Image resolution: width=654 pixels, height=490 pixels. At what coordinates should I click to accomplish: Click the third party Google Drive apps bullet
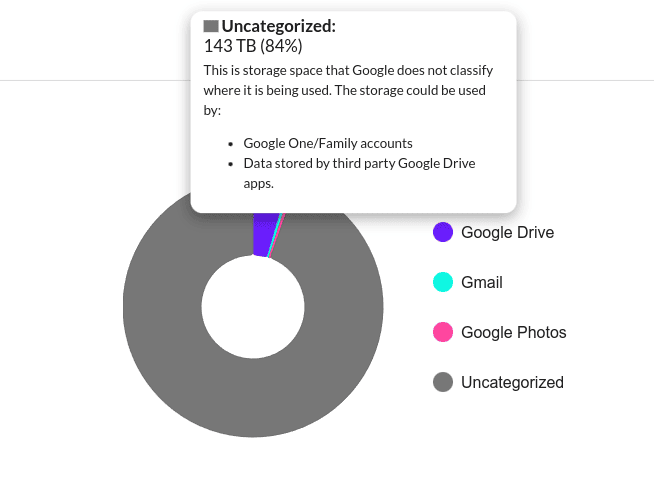[360, 173]
